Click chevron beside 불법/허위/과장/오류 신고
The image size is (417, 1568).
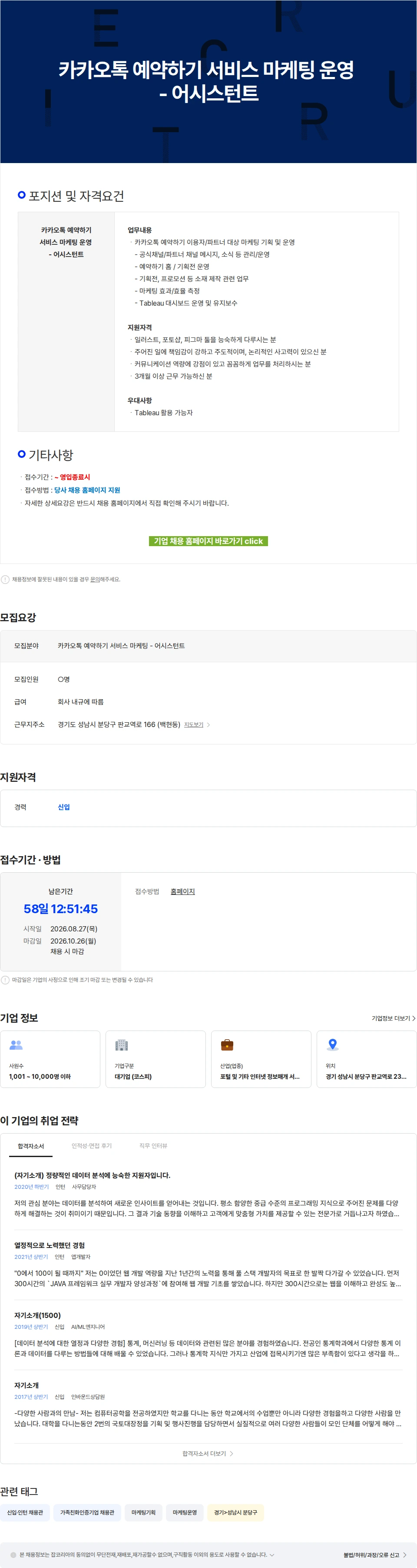[x=405, y=1555]
